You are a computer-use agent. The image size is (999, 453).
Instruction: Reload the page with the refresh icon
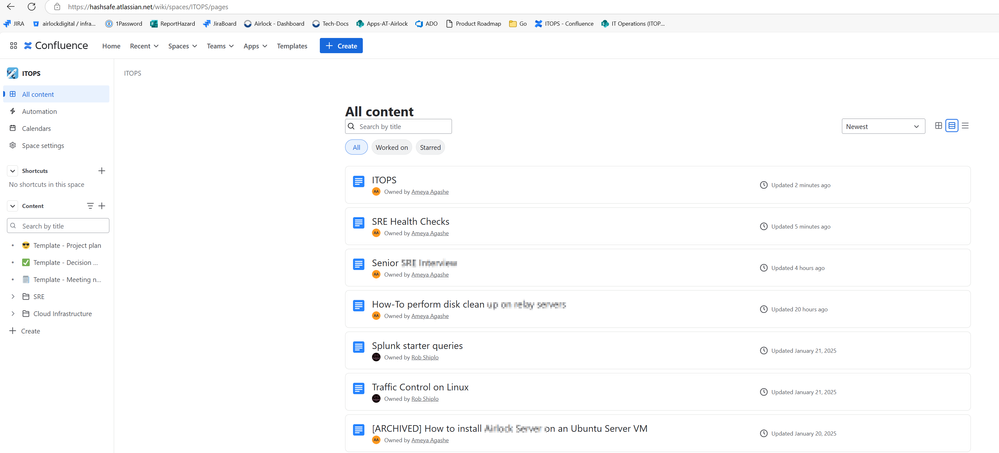pos(31,6)
